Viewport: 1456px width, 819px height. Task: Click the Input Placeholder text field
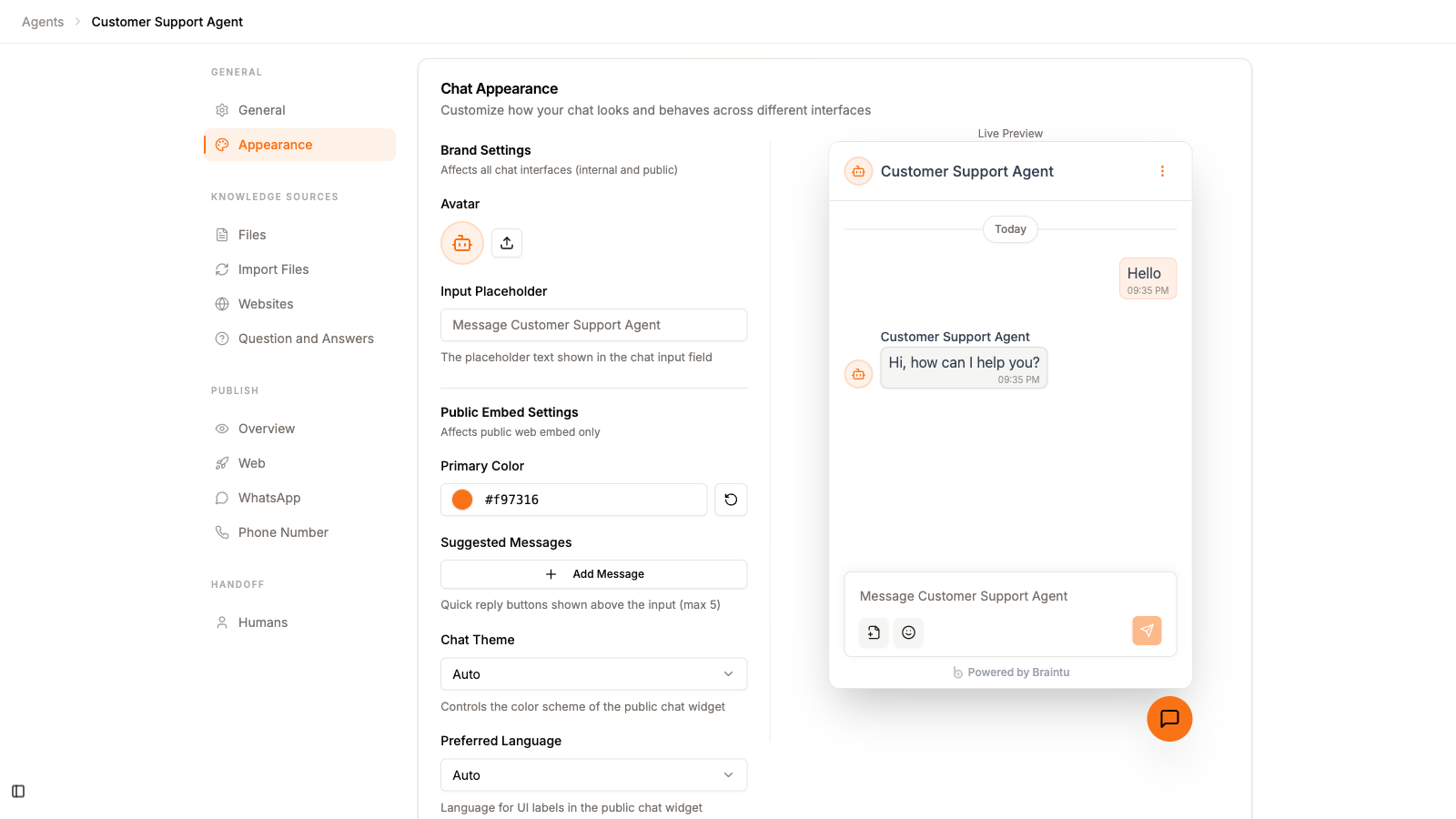tap(592, 324)
